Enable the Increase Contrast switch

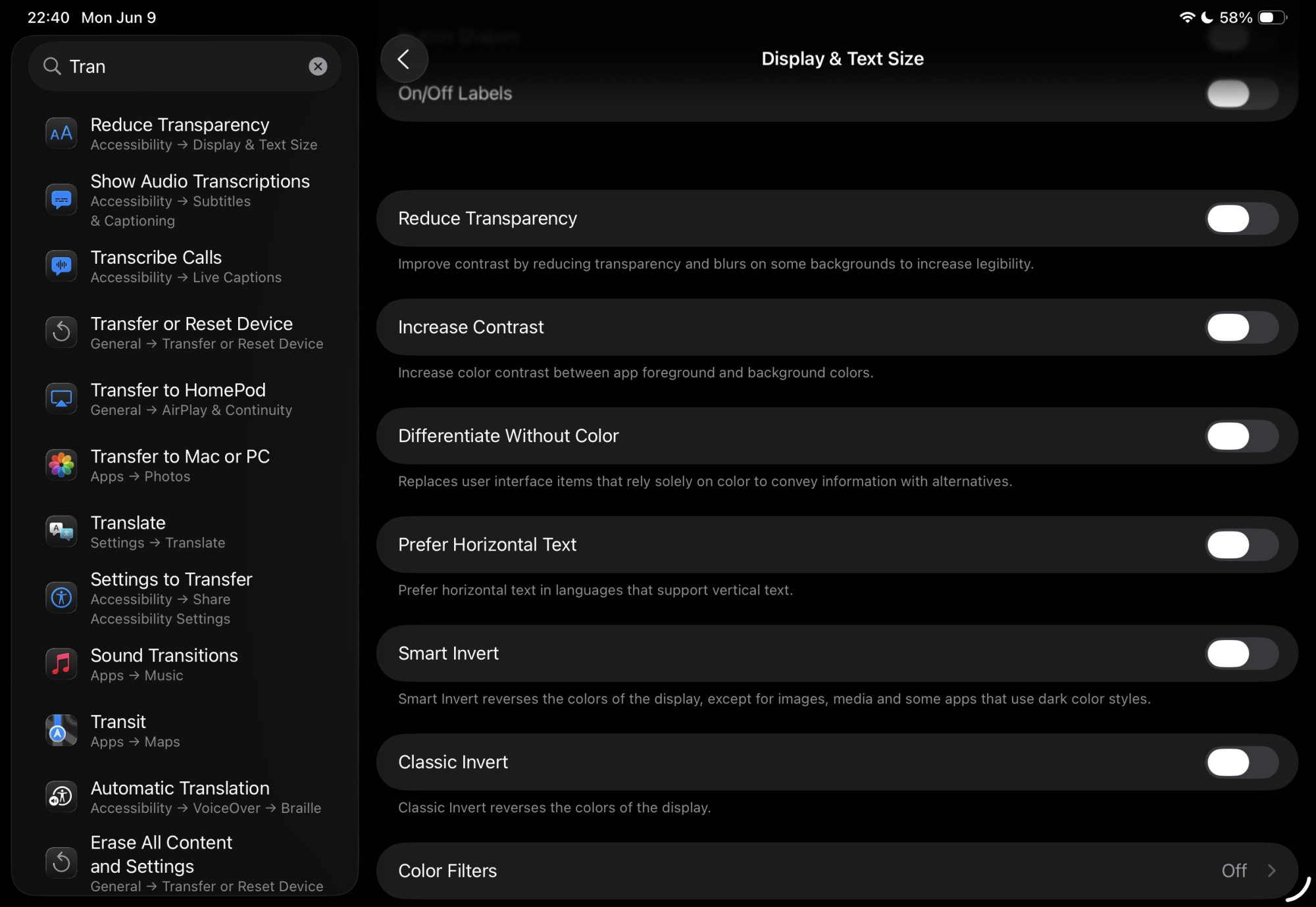(1241, 328)
